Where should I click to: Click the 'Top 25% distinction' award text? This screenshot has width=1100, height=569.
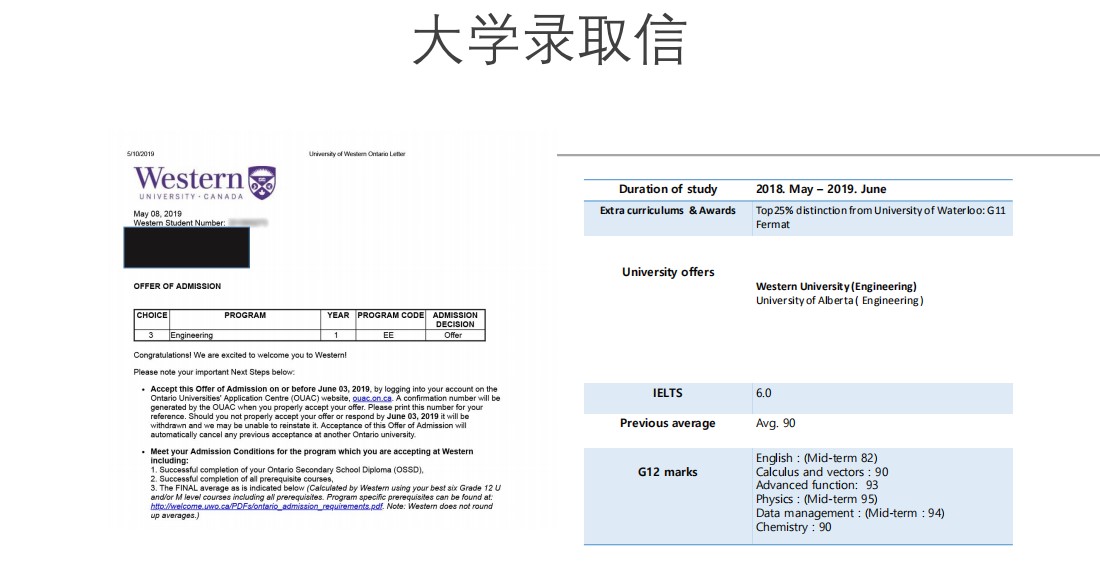880,217
